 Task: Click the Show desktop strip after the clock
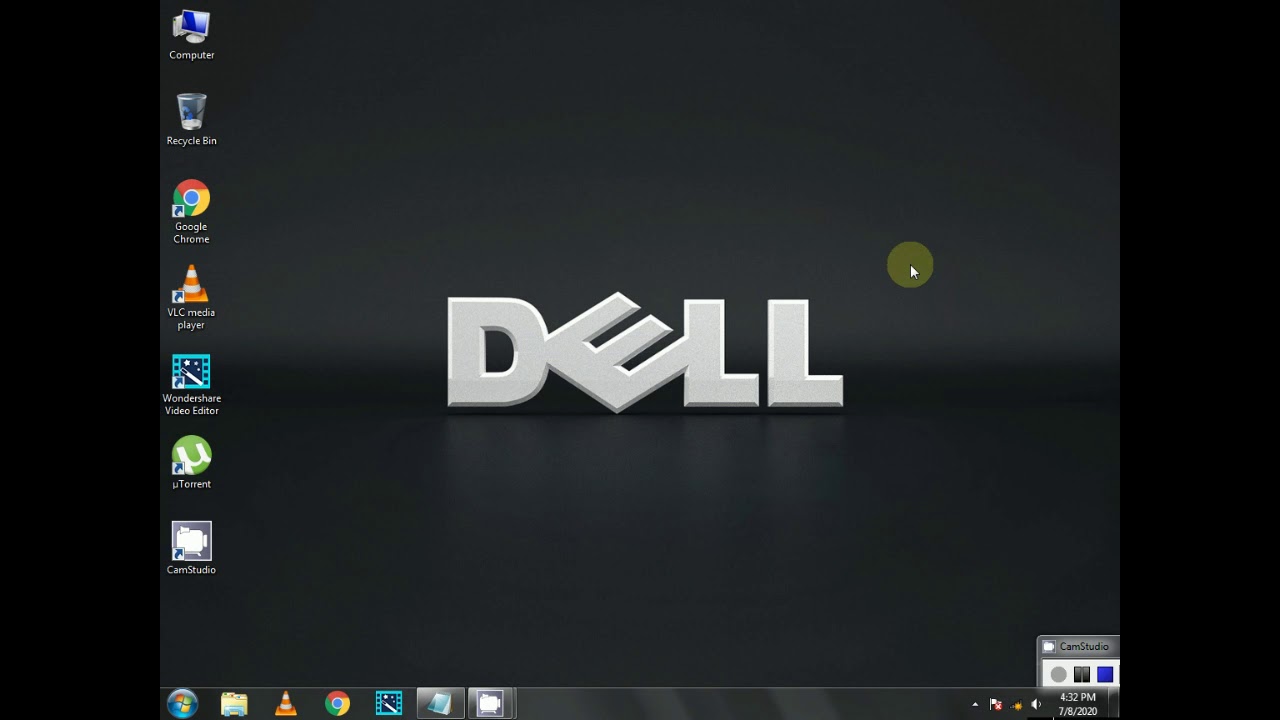(1113, 704)
